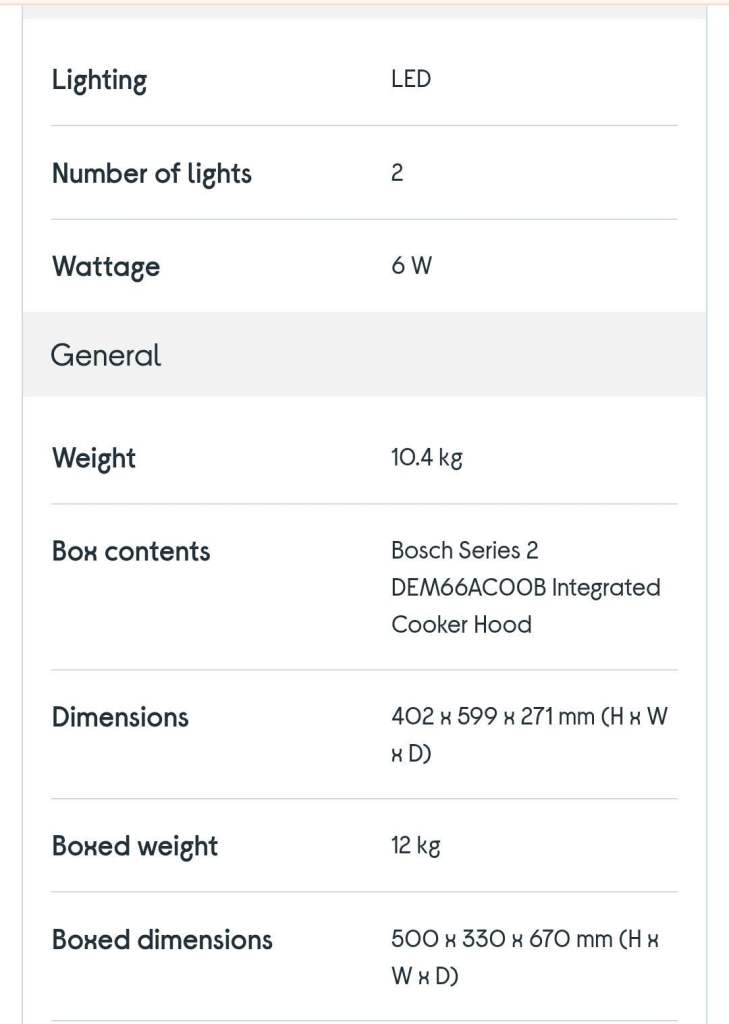Viewport: 729px width, 1024px height.
Task: Select the Dimensions label
Action: coord(120,717)
